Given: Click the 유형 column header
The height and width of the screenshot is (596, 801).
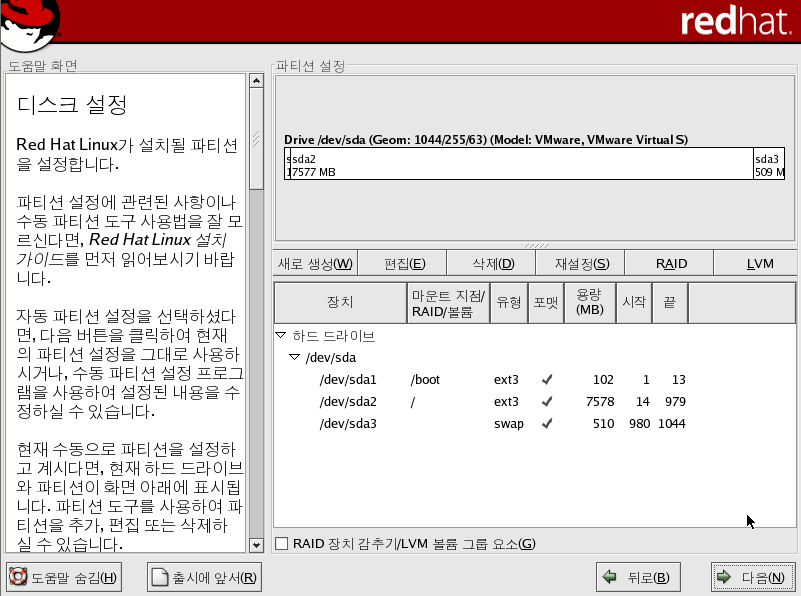Looking at the screenshot, I should click(x=509, y=302).
